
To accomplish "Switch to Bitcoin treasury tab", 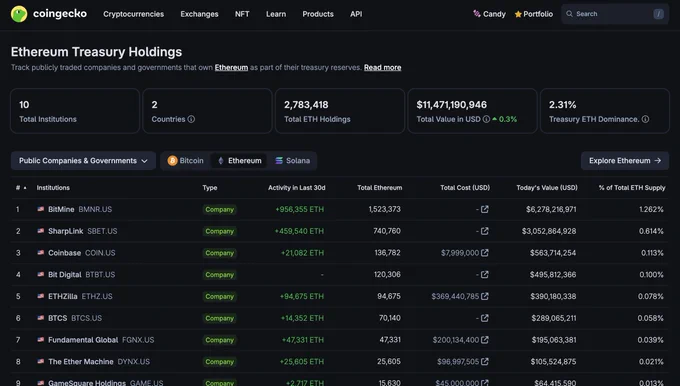I will (186, 160).
